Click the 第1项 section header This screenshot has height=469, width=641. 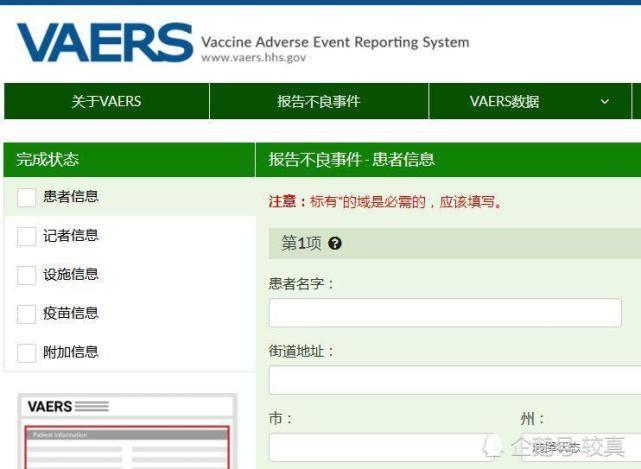455,244
